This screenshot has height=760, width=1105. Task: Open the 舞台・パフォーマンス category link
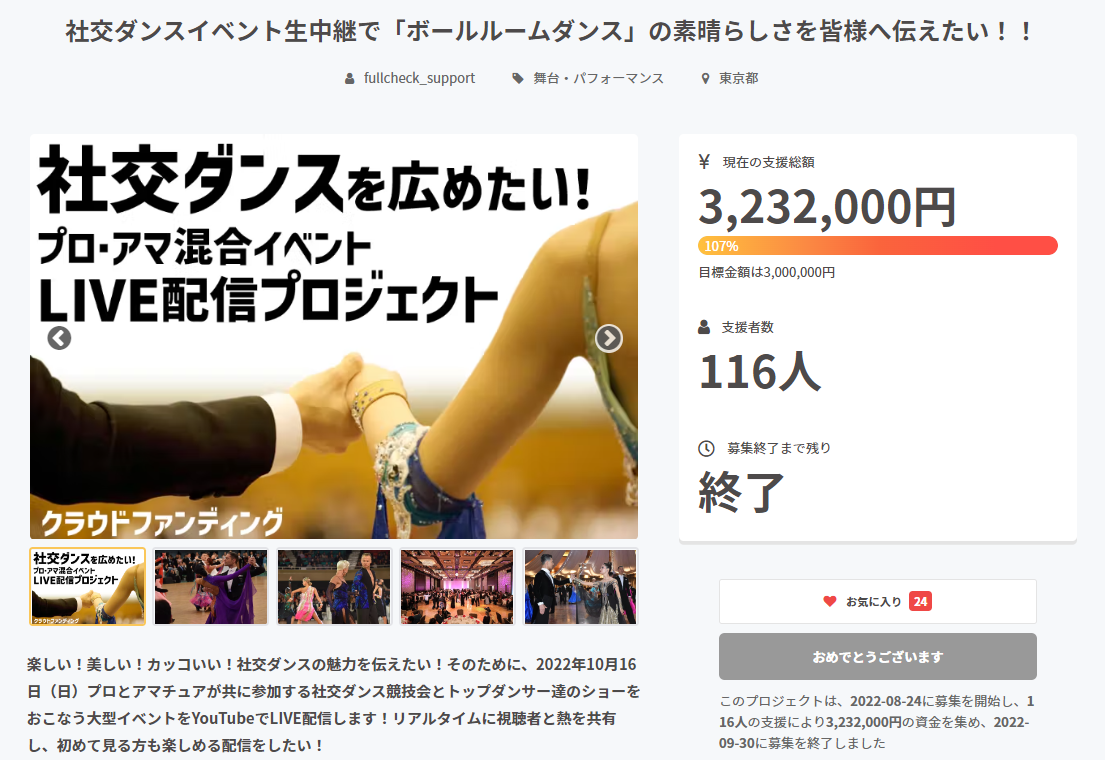pyautogui.click(x=598, y=78)
